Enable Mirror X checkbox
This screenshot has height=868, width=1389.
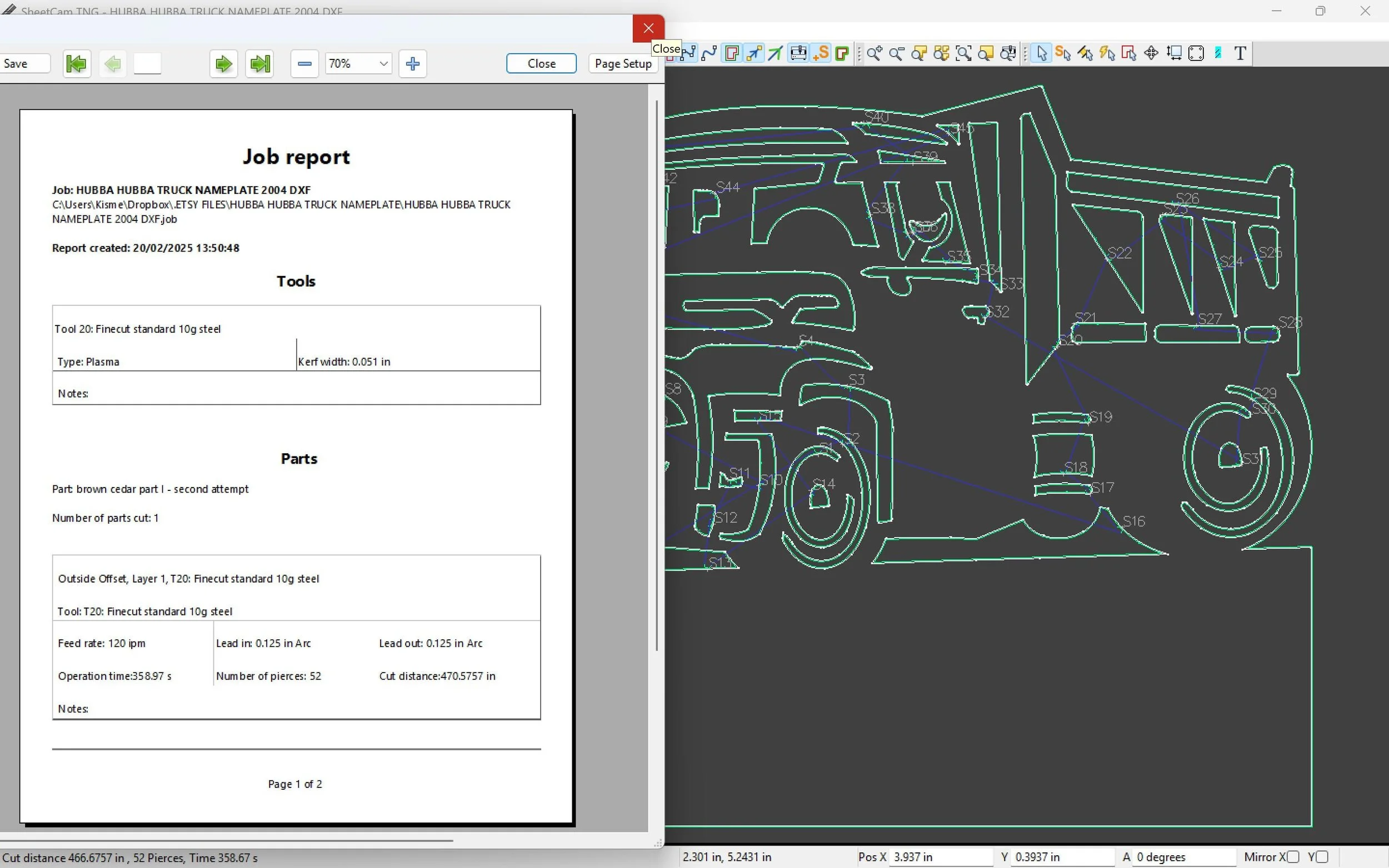[1293, 857]
